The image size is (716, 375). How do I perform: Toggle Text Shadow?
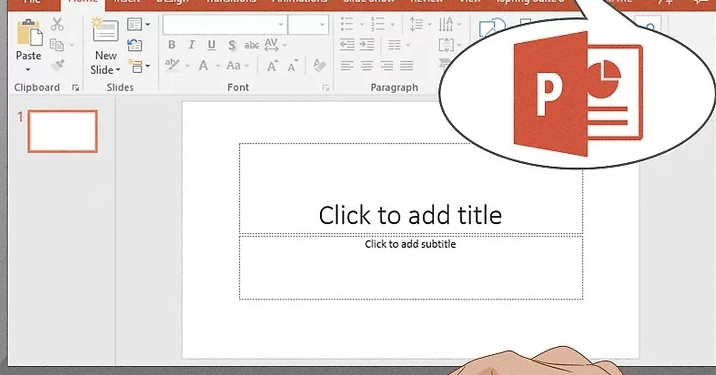[232, 45]
